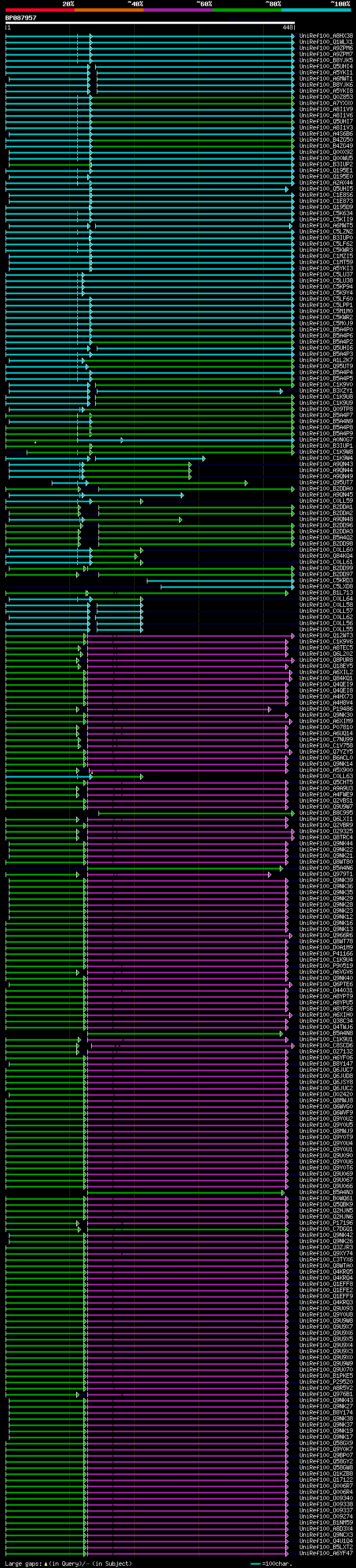Select the hit label UniRef100_C5LU37
Image resolution: width=356 pixels, height=1568 pixels.
pos(326,275)
